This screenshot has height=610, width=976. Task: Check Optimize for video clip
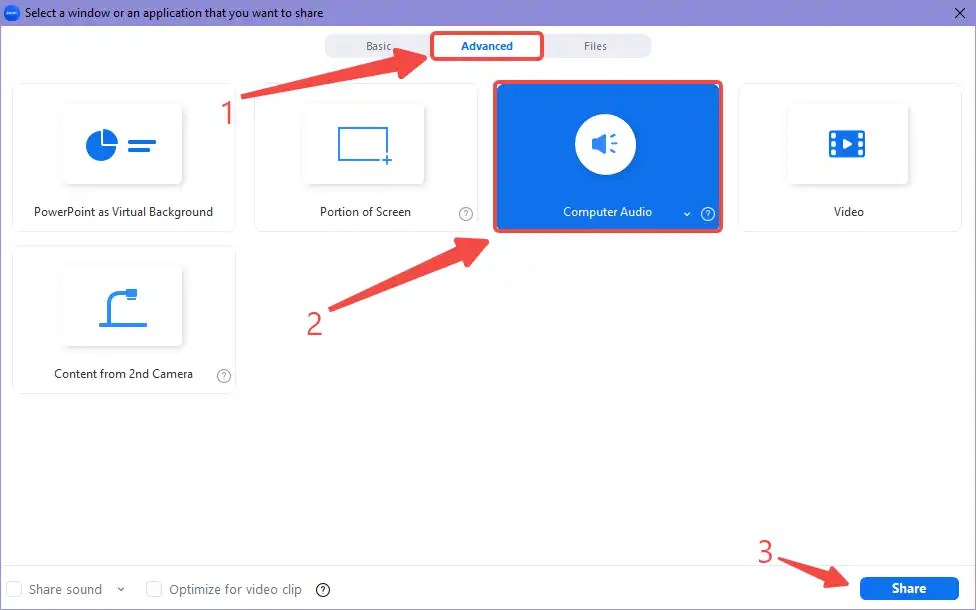pos(154,590)
